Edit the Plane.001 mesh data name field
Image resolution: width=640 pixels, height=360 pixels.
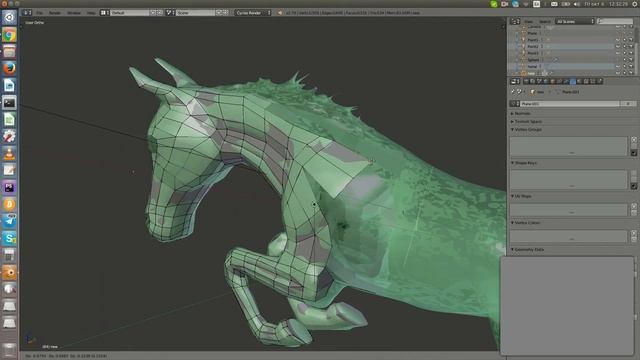coord(569,104)
